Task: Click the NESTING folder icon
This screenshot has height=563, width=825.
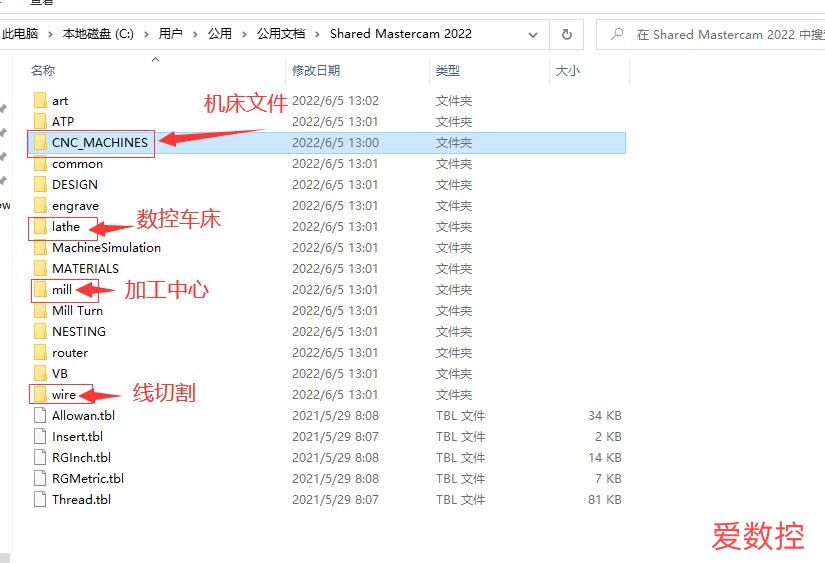Action: [x=40, y=331]
